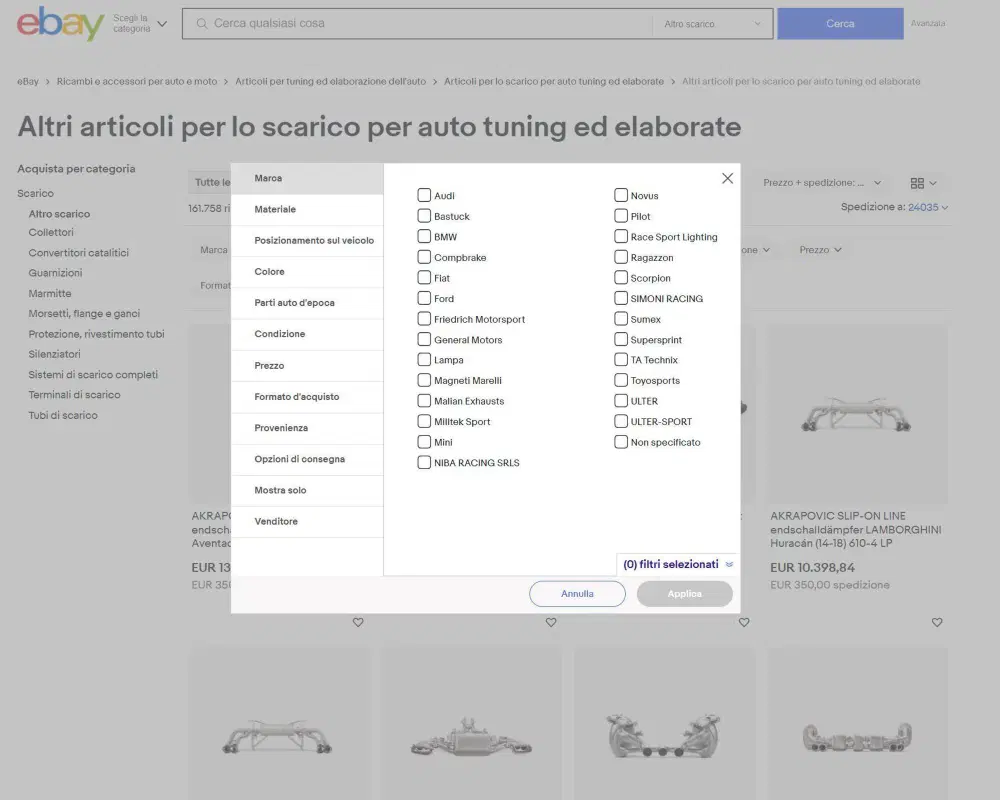Open Ricambi e accessori per auto e moto breadcrumb
This screenshot has width=1000, height=800.
(x=136, y=82)
